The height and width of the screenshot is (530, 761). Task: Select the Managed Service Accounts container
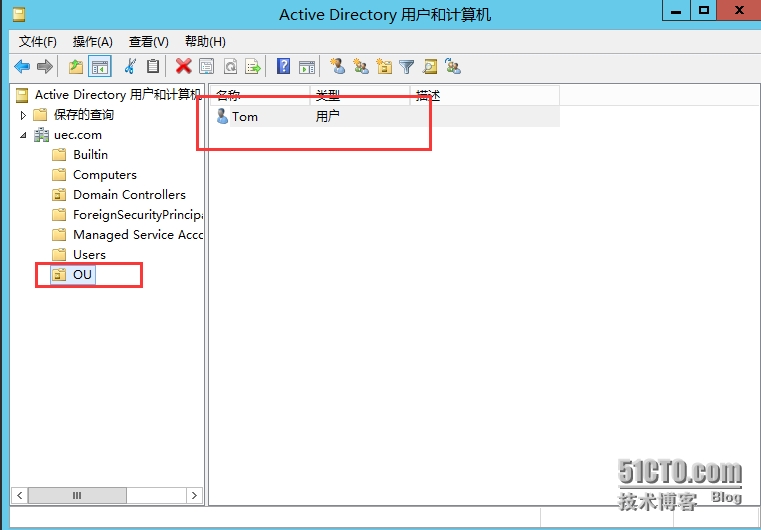pos(127,234)
